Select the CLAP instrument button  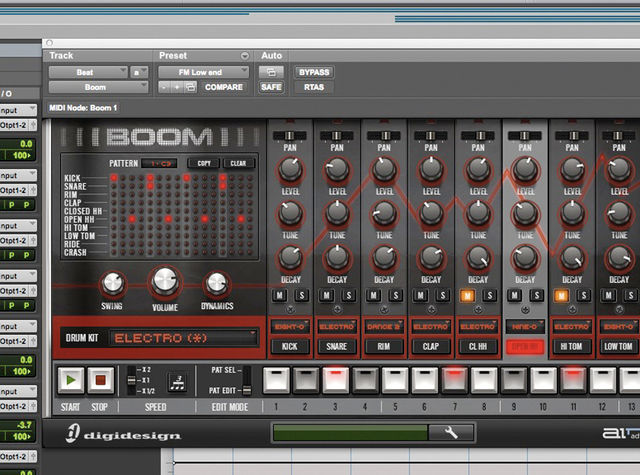(431, 346)
